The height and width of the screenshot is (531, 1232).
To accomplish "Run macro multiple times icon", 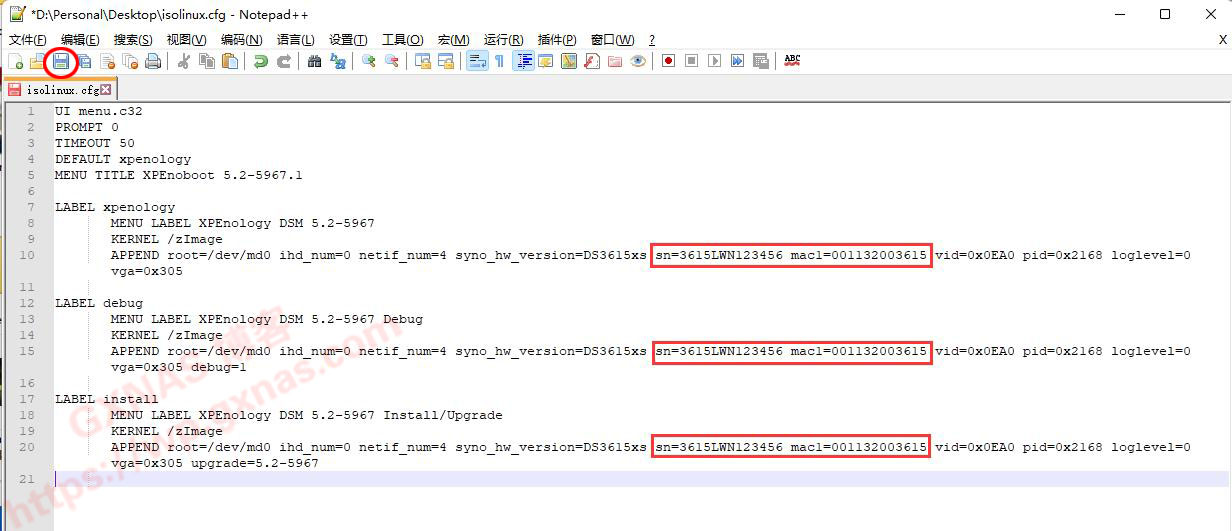I will click(x=737, y=61).
